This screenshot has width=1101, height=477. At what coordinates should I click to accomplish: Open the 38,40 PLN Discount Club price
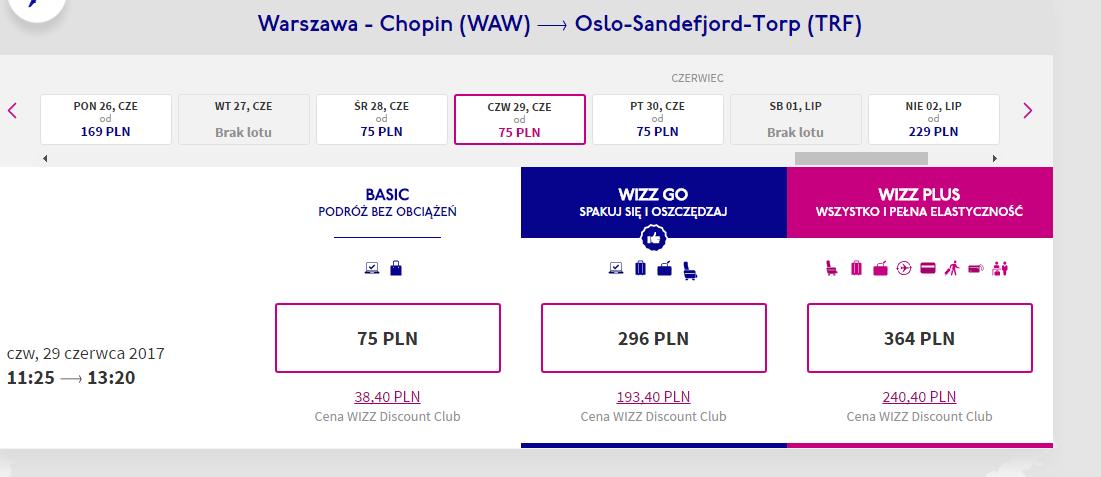coord(388,397)
